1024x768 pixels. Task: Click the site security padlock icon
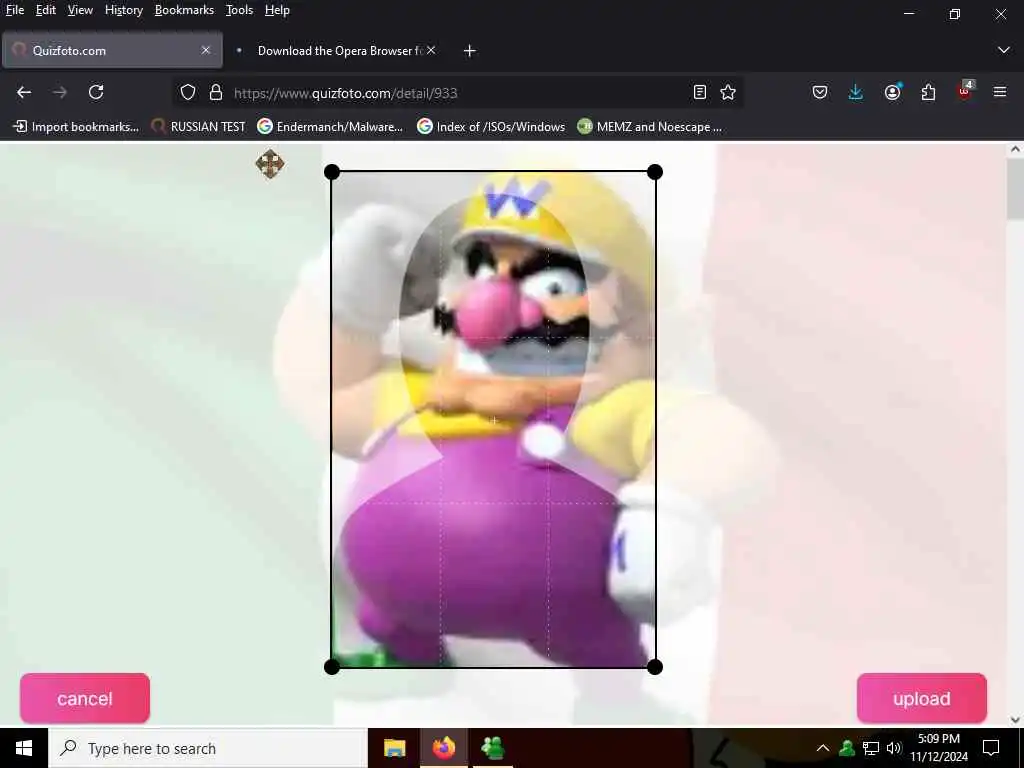[x=216, y=93]
